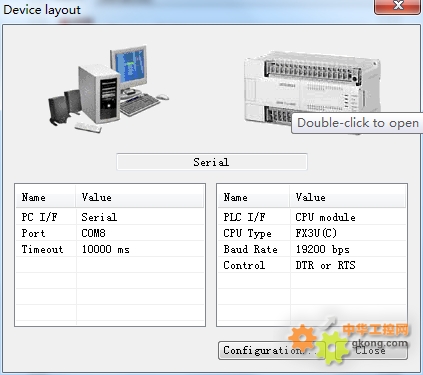This screenshot has width=423, height=375.
Task: Select the COM8 port value
Action: coord(93,233)
